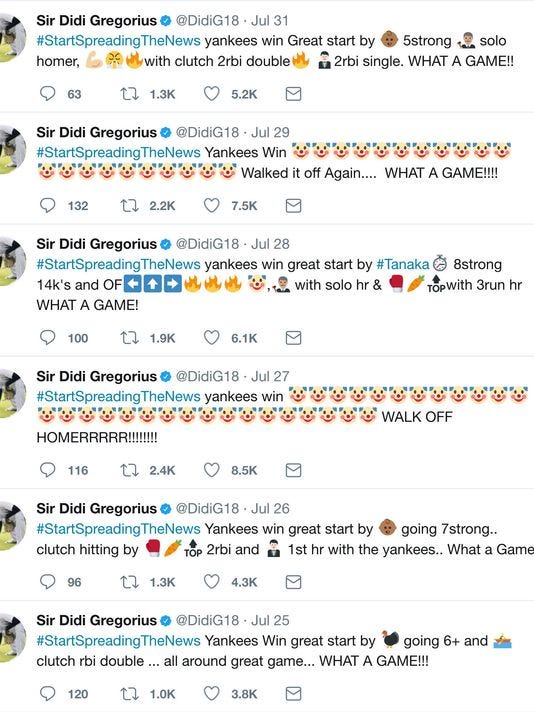534x712 pixels.
Task: Open reply on the Jul 26 tweet
Action: (x=48, y=582)
